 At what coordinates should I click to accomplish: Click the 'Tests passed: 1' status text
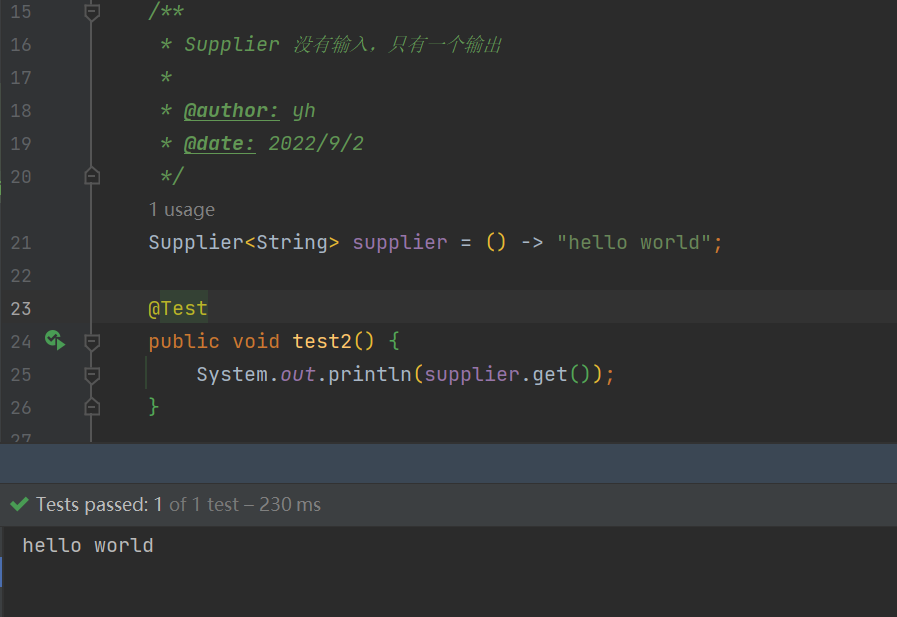pyautogui.click(x=99, y=504)
